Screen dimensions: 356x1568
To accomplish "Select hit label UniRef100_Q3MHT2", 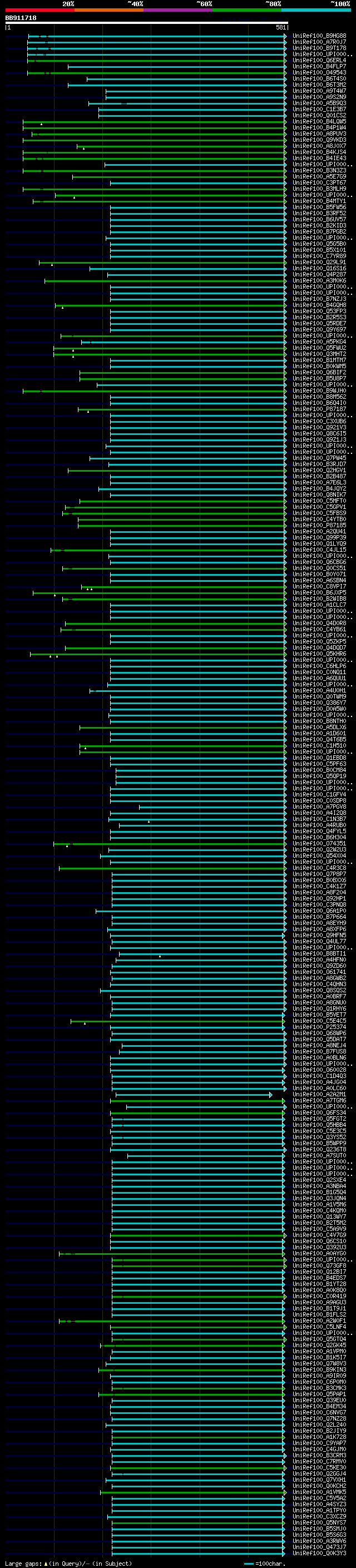I will (x=319, y=354).
